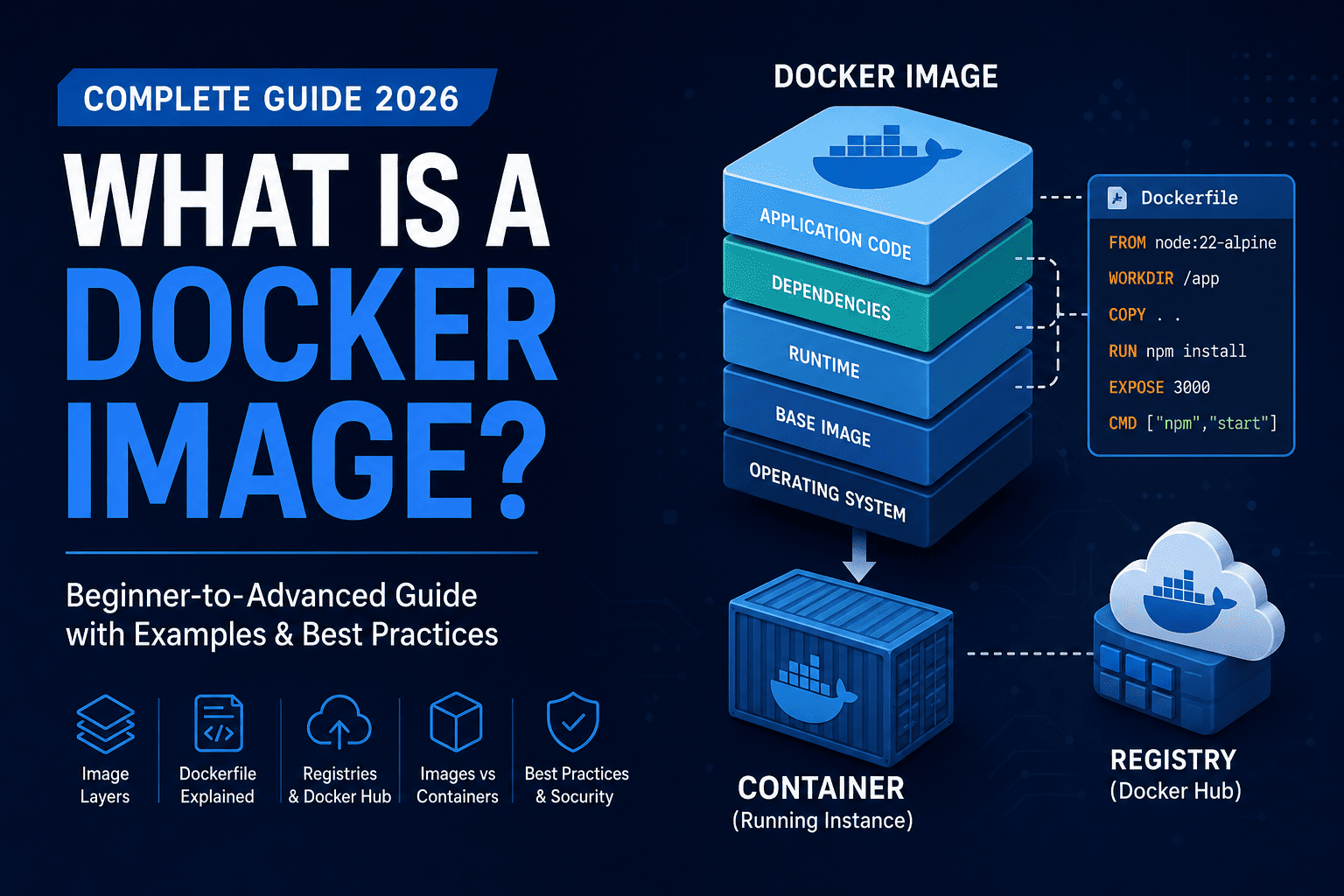Click the 'Images vs Containers' label
1344x896 pixels.
coord(458,785)
